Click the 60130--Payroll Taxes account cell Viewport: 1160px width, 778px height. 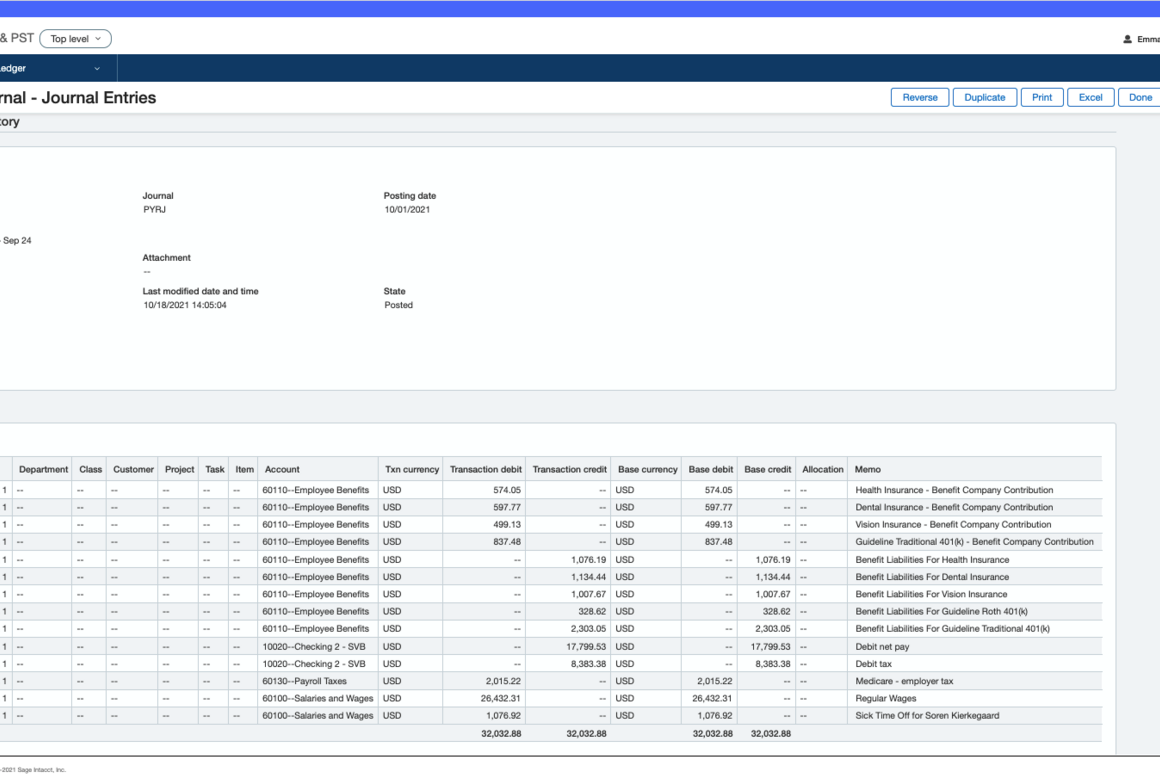tap(304, 681)
